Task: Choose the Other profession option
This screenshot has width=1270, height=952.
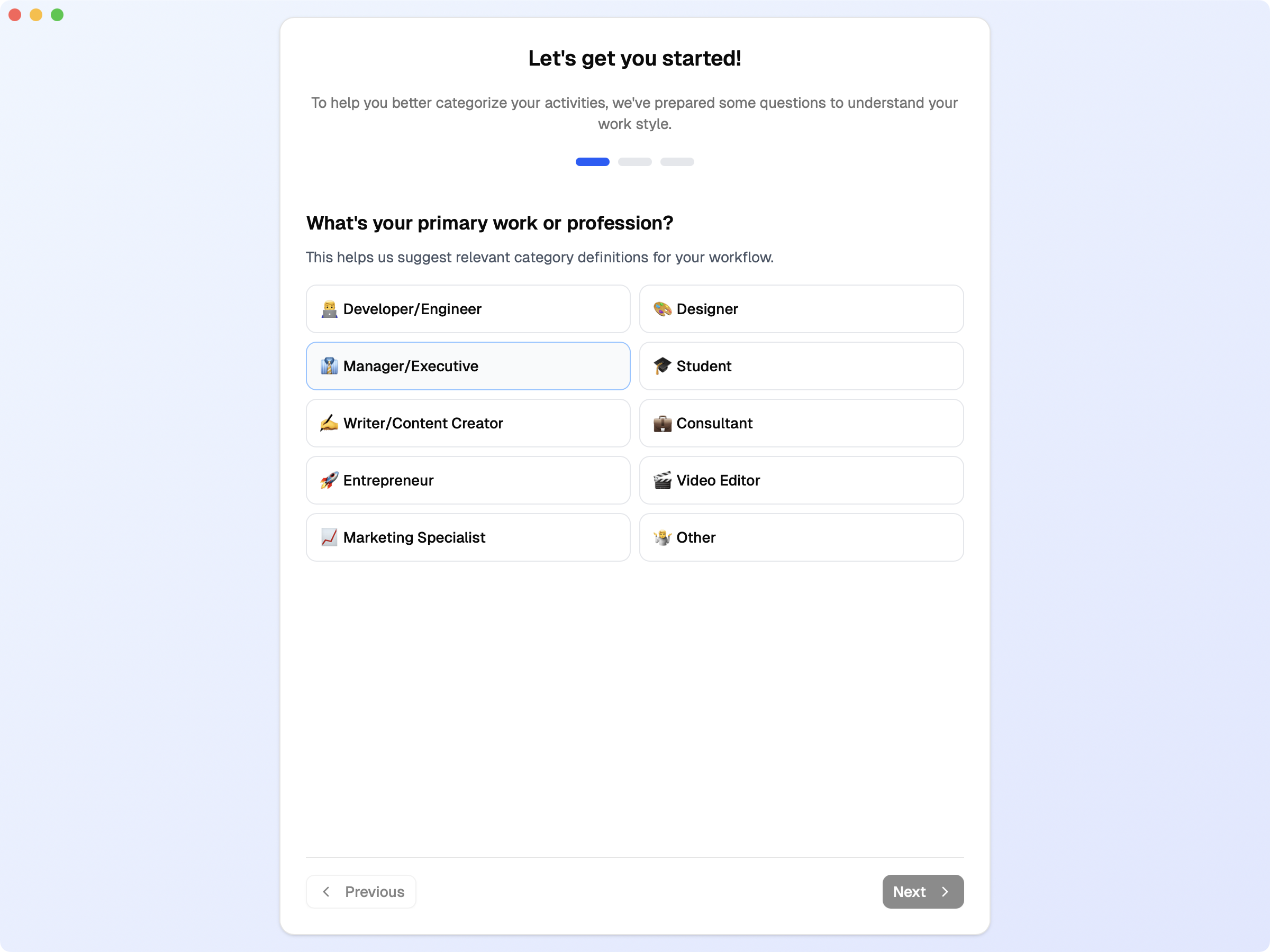Action: tap(801, 537)
